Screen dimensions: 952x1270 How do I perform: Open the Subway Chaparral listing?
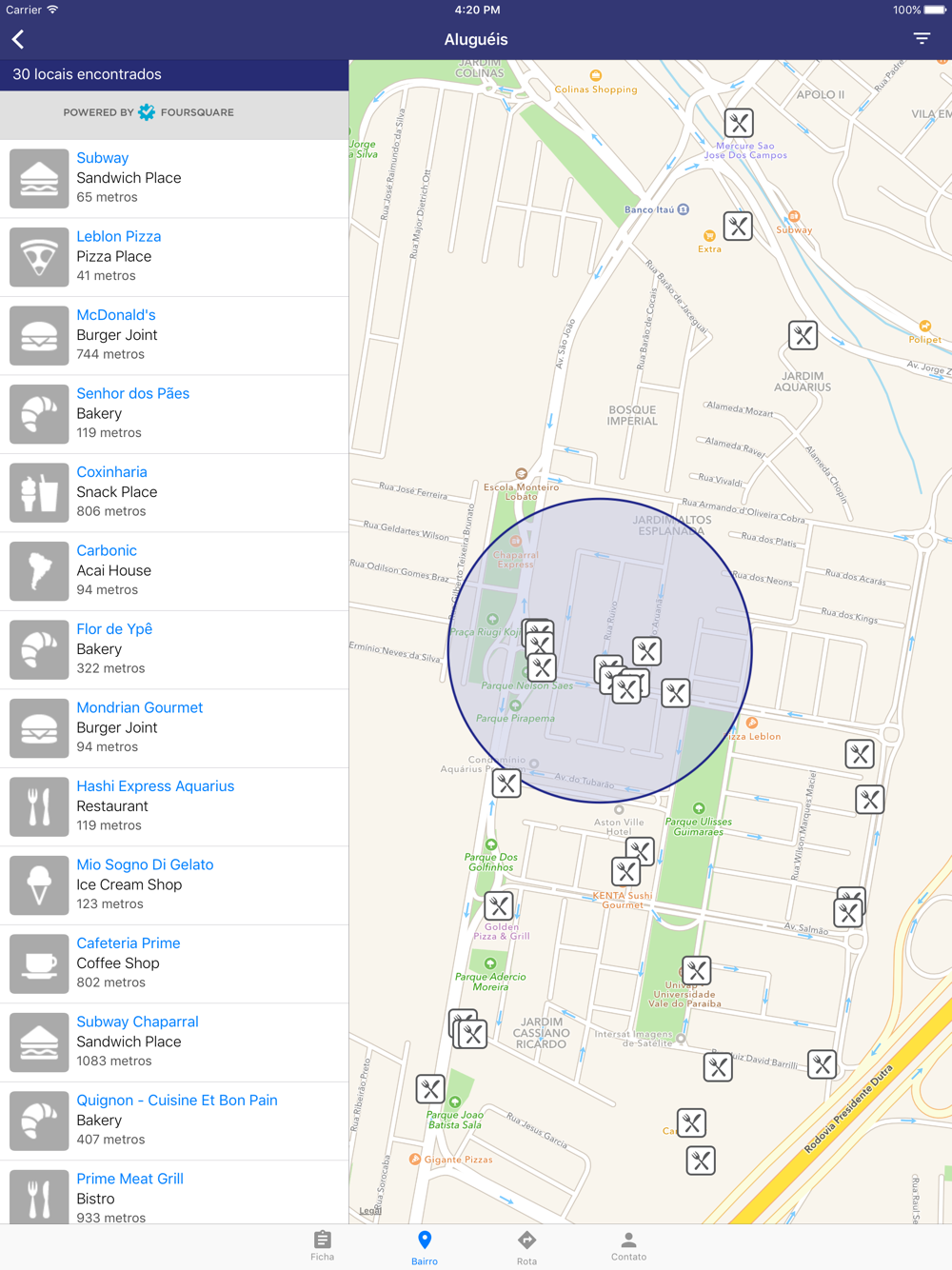tap(174, 1042)
